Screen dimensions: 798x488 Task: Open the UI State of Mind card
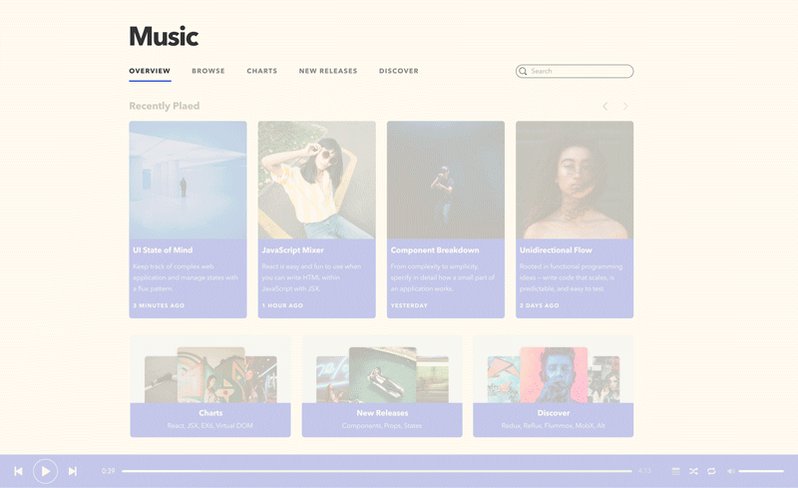pos(188,219)
